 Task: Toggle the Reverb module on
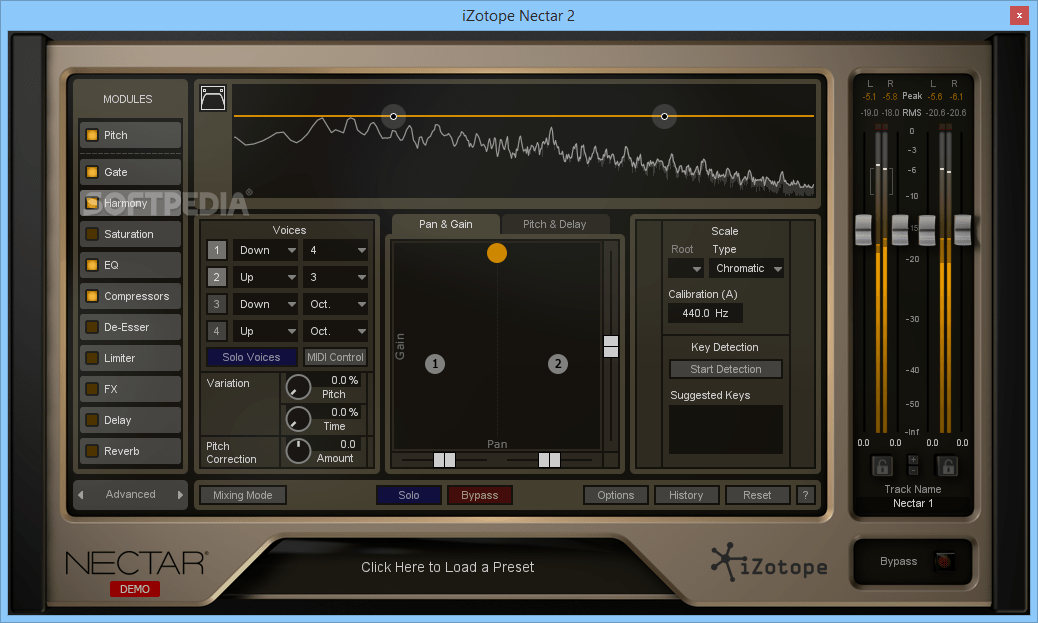tap(92, 451)
